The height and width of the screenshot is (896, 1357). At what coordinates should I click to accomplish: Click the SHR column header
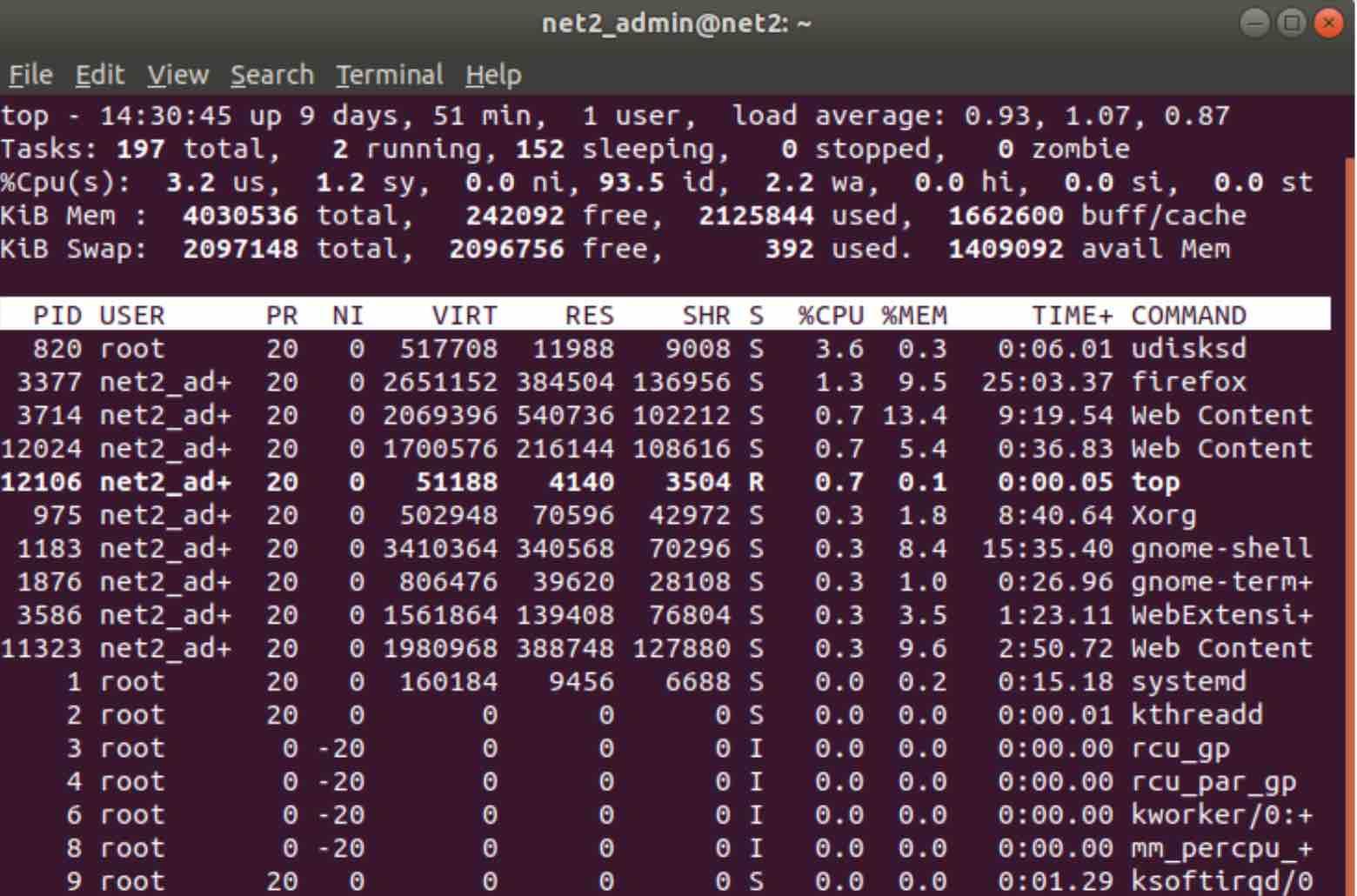click(705, 315)
